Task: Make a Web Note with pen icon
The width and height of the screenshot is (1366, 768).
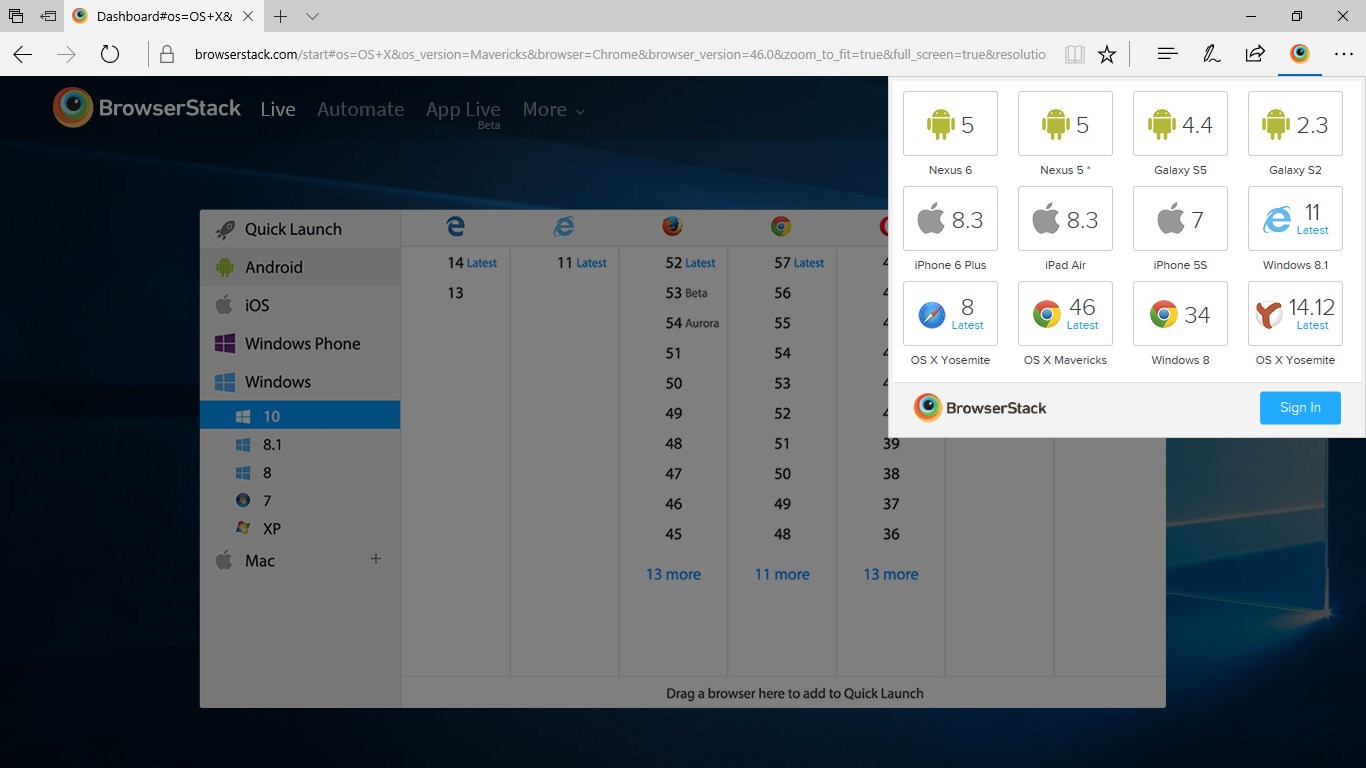Action: click(1211, 54)
